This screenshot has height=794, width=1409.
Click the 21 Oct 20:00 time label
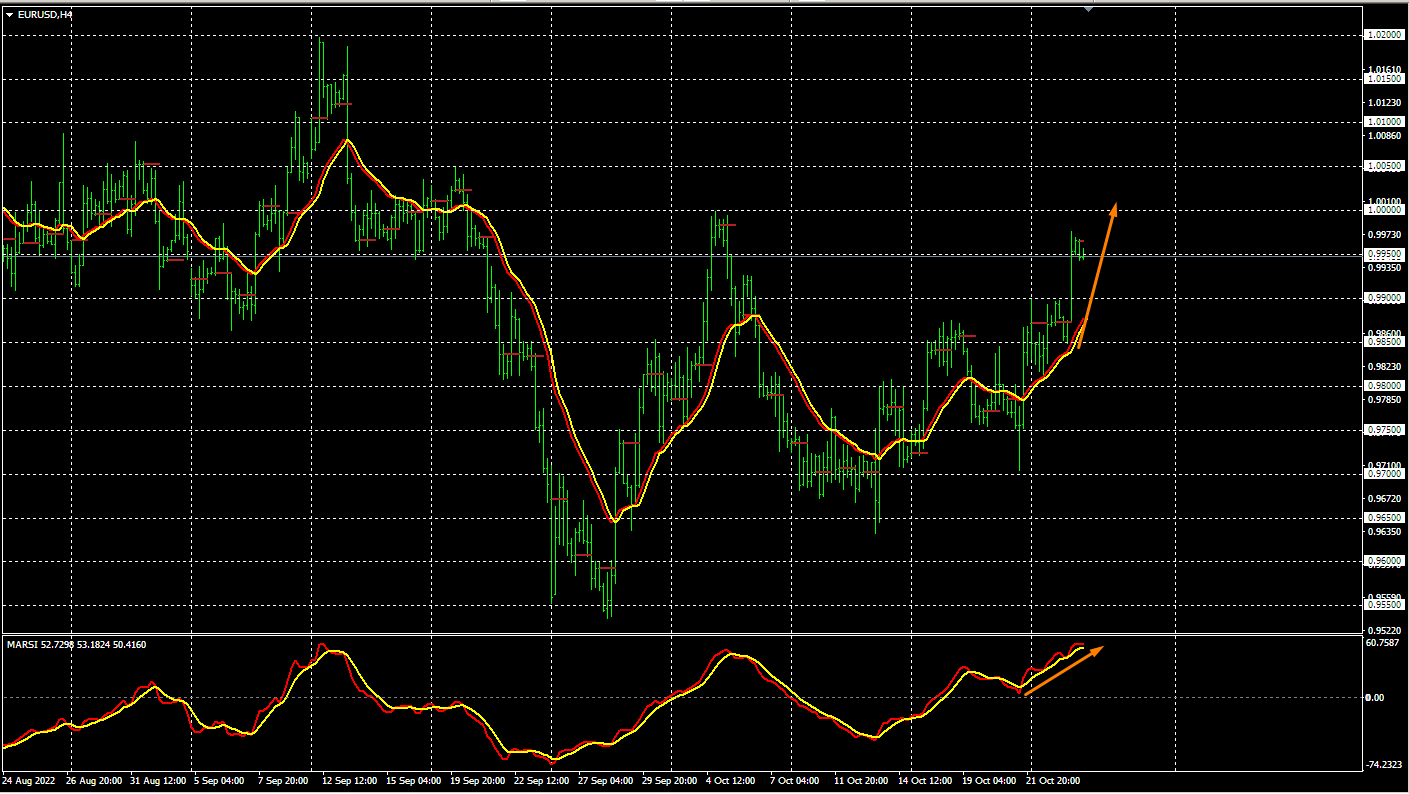coord(1053,779)
